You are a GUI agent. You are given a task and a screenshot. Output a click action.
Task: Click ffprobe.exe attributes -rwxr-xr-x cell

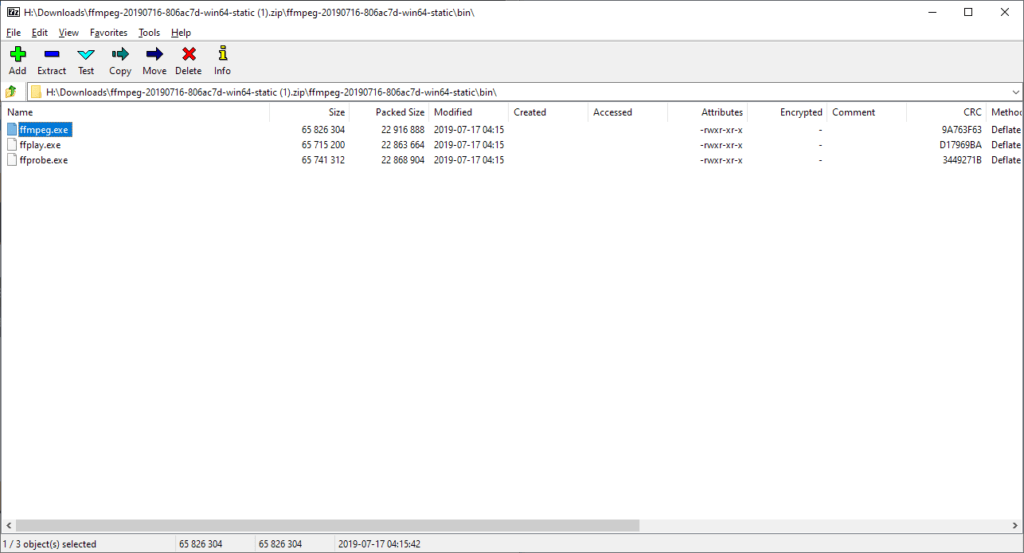click(x=721, y=160)
